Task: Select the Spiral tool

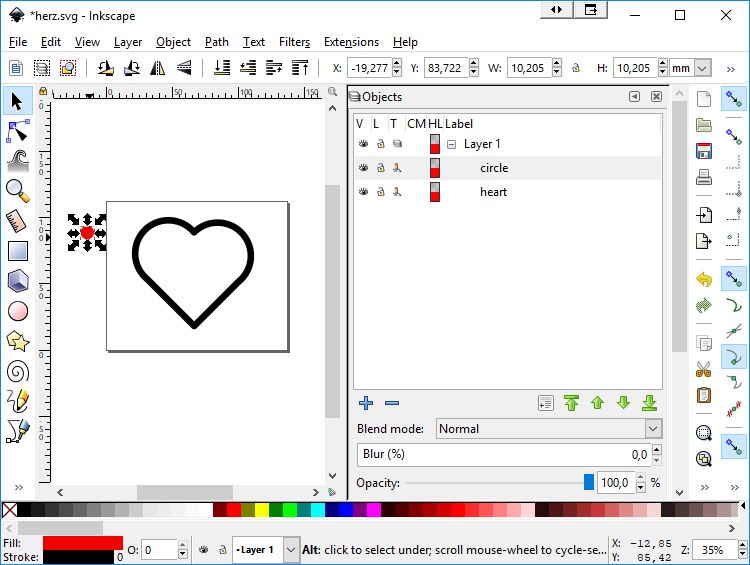Action: pyautogui.click(x=18, y=372)
